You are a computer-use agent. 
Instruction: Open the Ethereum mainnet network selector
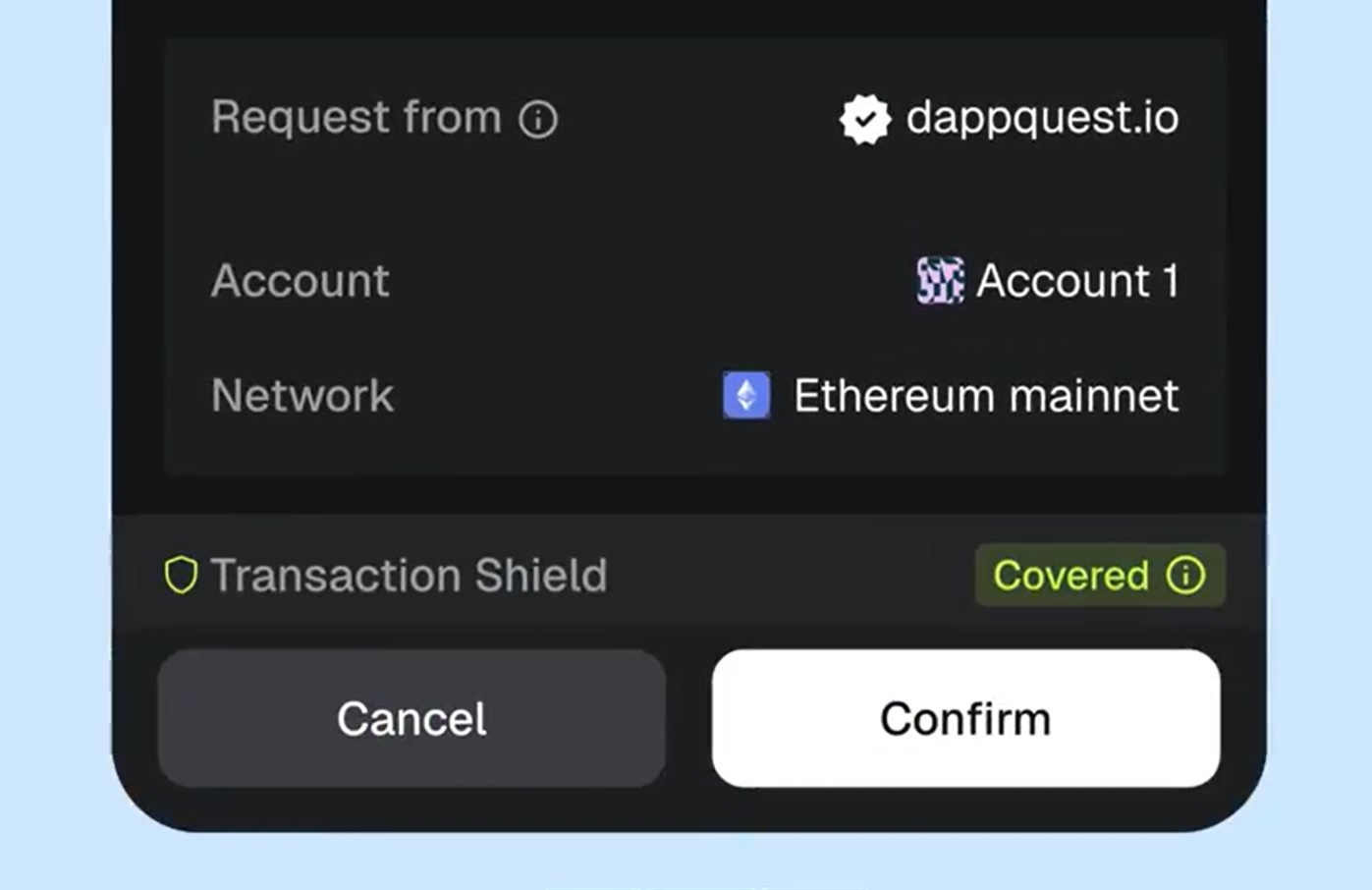click(x=985, y=396)
